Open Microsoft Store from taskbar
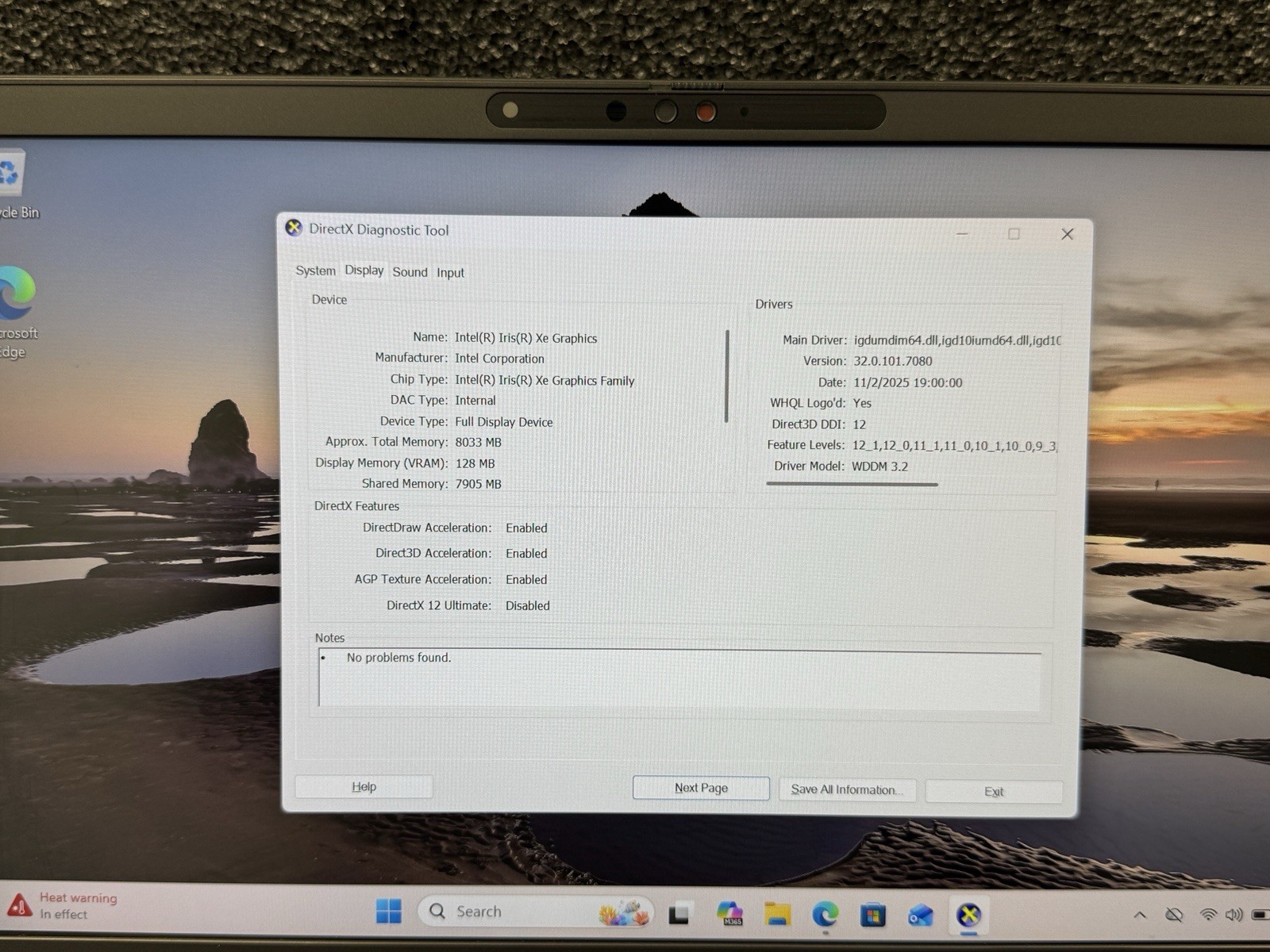Viewport: 1270px width, 952px height. [x=873, y=916]
